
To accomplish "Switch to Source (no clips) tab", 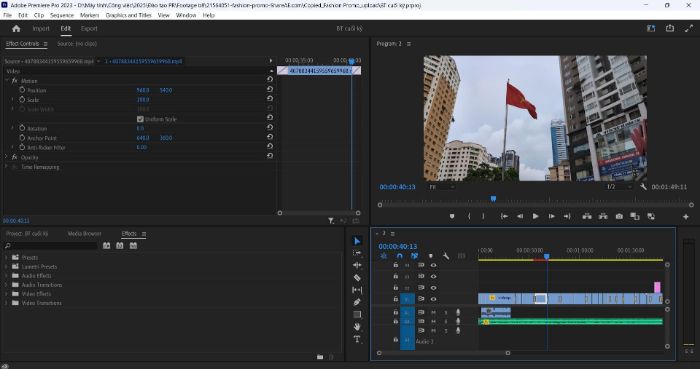I will [77, 44].
